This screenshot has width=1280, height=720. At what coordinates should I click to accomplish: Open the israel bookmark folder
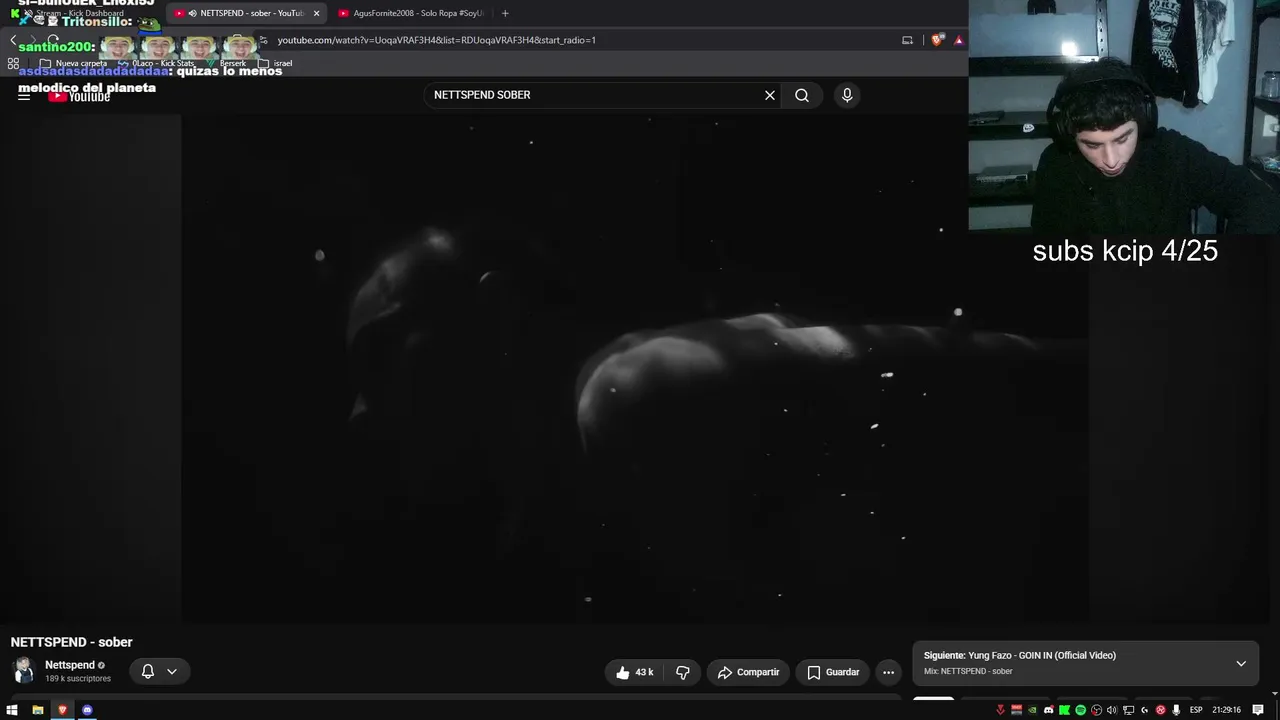[276, 63]
